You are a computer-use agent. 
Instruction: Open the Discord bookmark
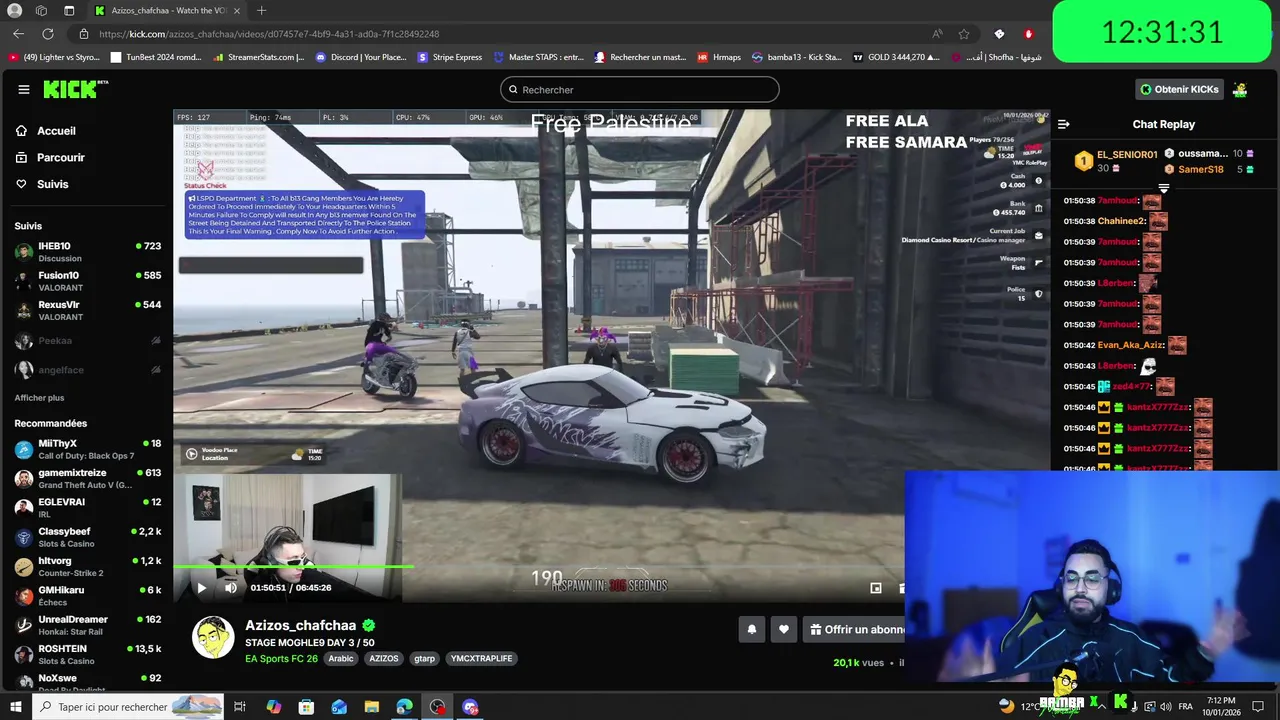(x=361, y=57)
